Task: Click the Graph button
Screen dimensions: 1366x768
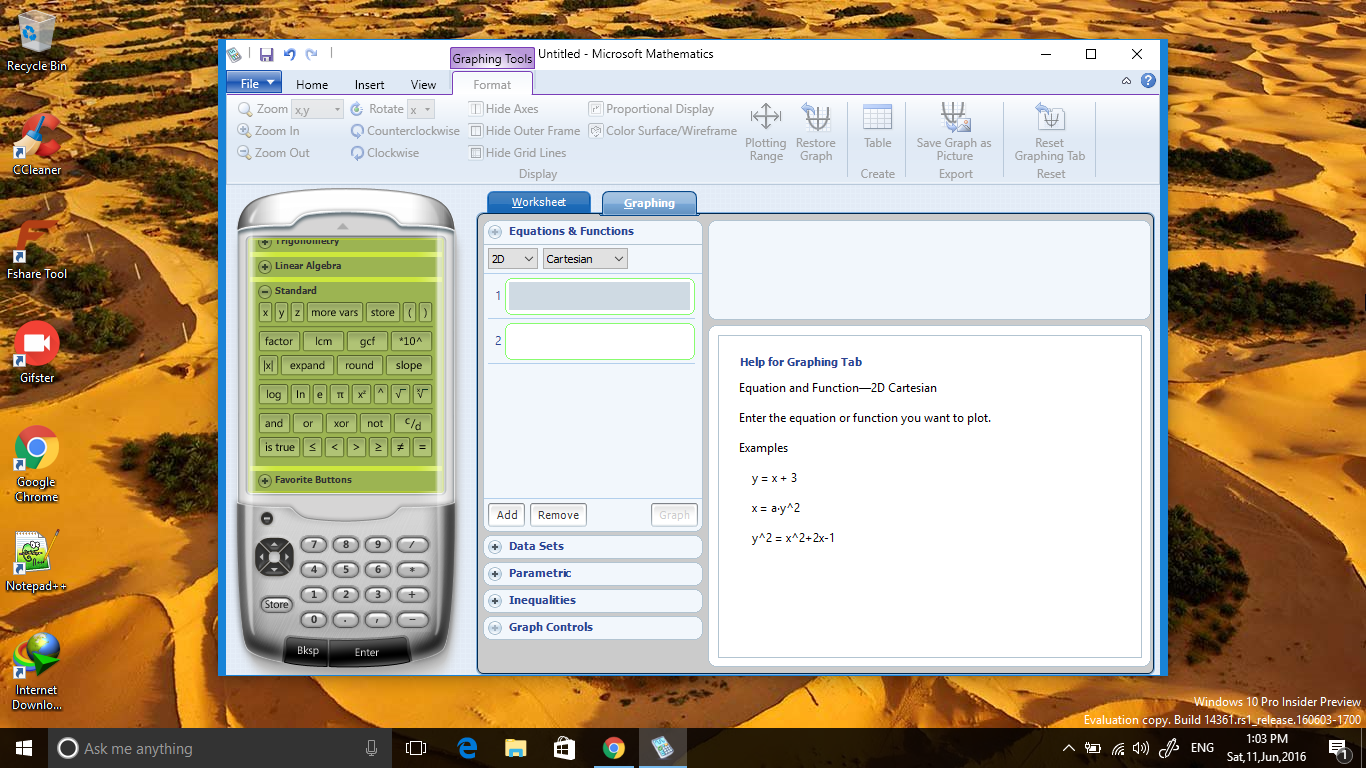Action: point(674,515)
